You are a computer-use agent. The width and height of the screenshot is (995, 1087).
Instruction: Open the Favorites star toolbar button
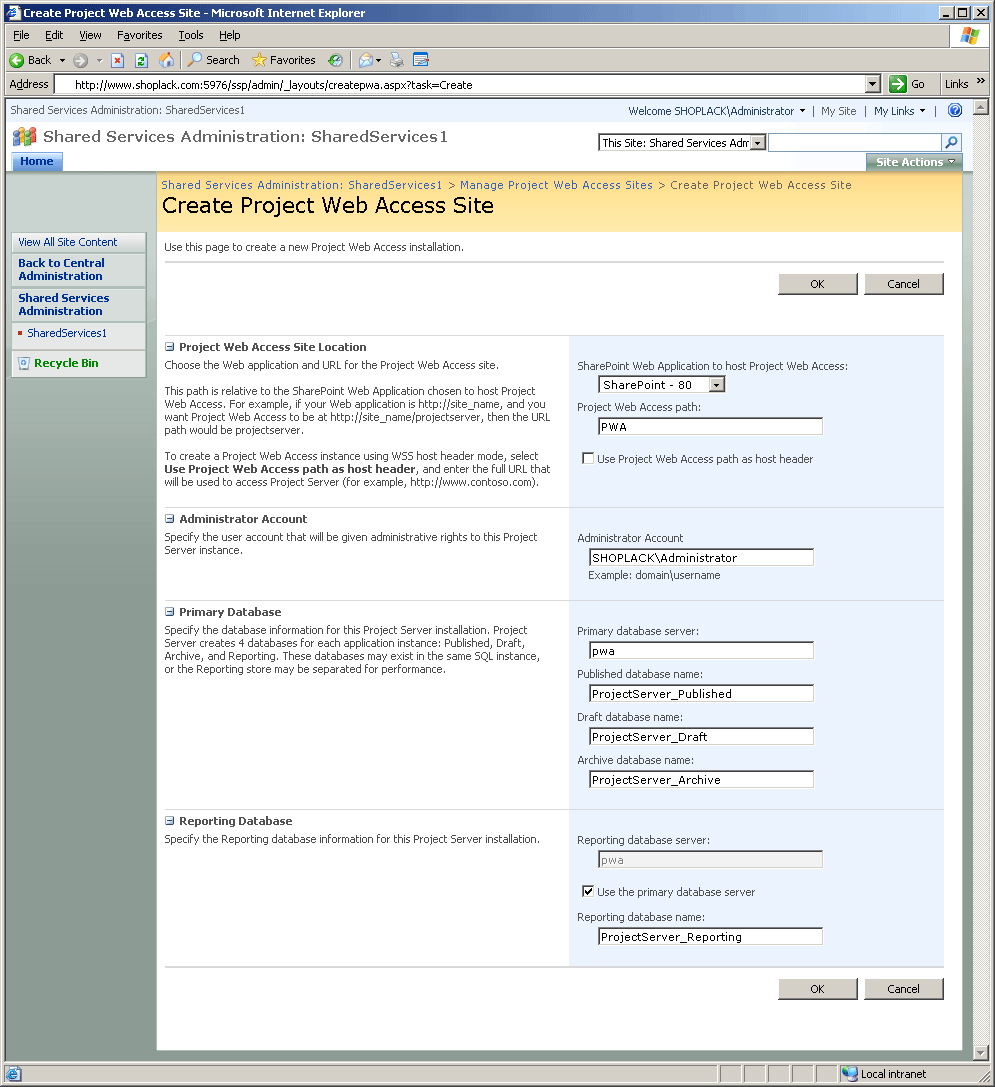284,60
